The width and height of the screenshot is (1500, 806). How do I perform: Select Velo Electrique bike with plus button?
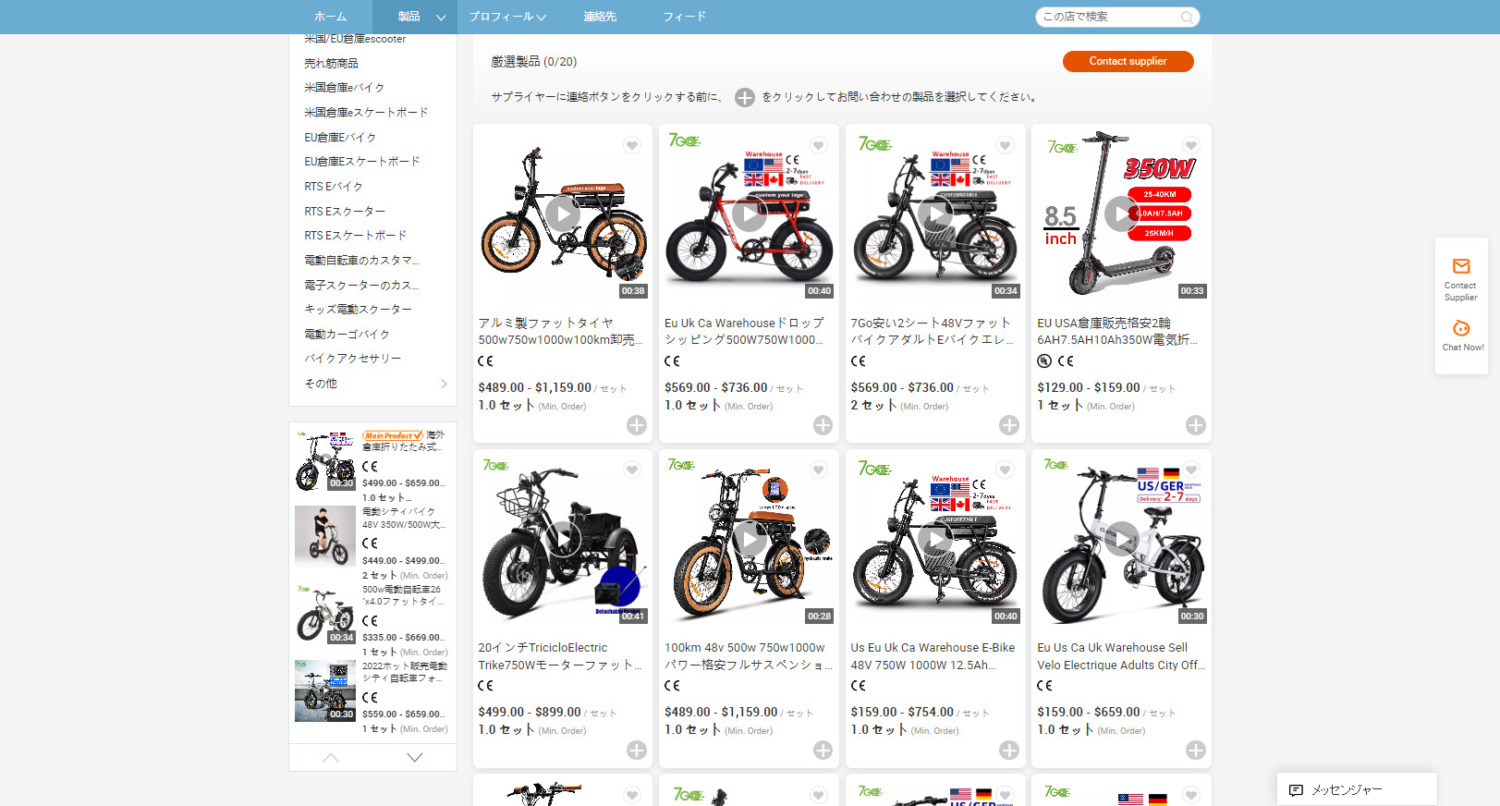[x=1196, y=750]
